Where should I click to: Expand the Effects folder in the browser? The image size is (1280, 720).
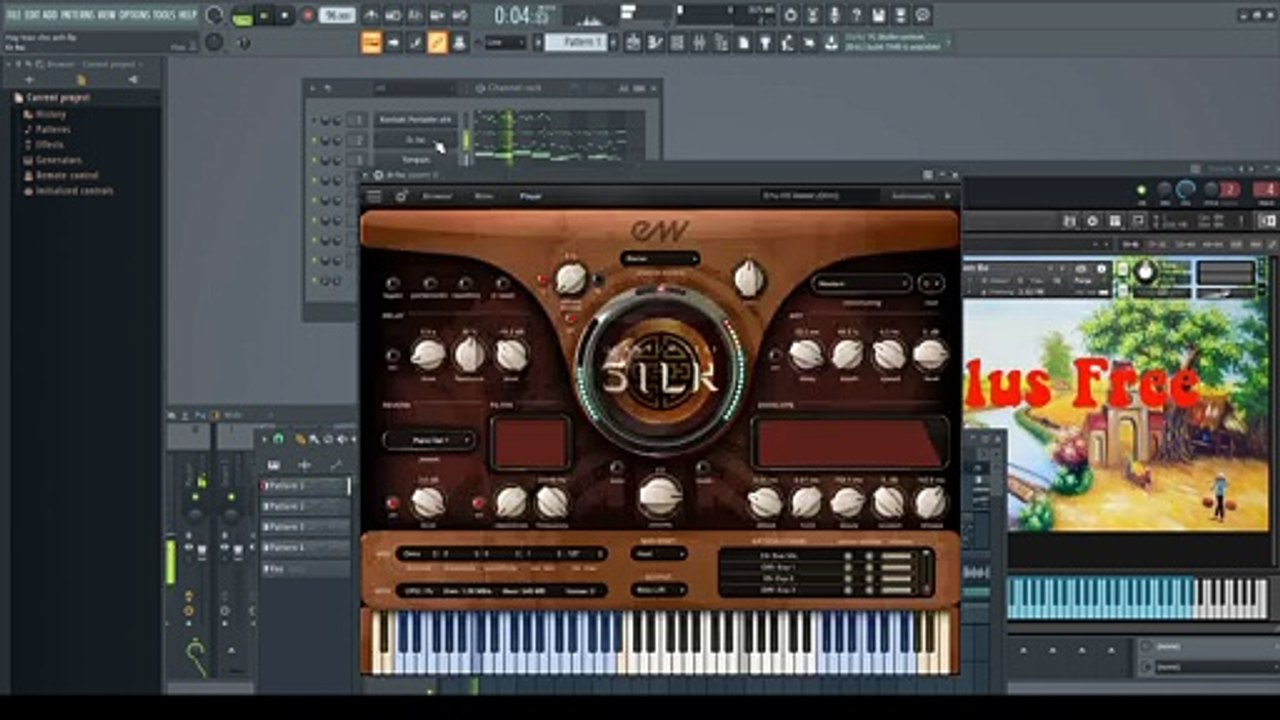(49, 145)
